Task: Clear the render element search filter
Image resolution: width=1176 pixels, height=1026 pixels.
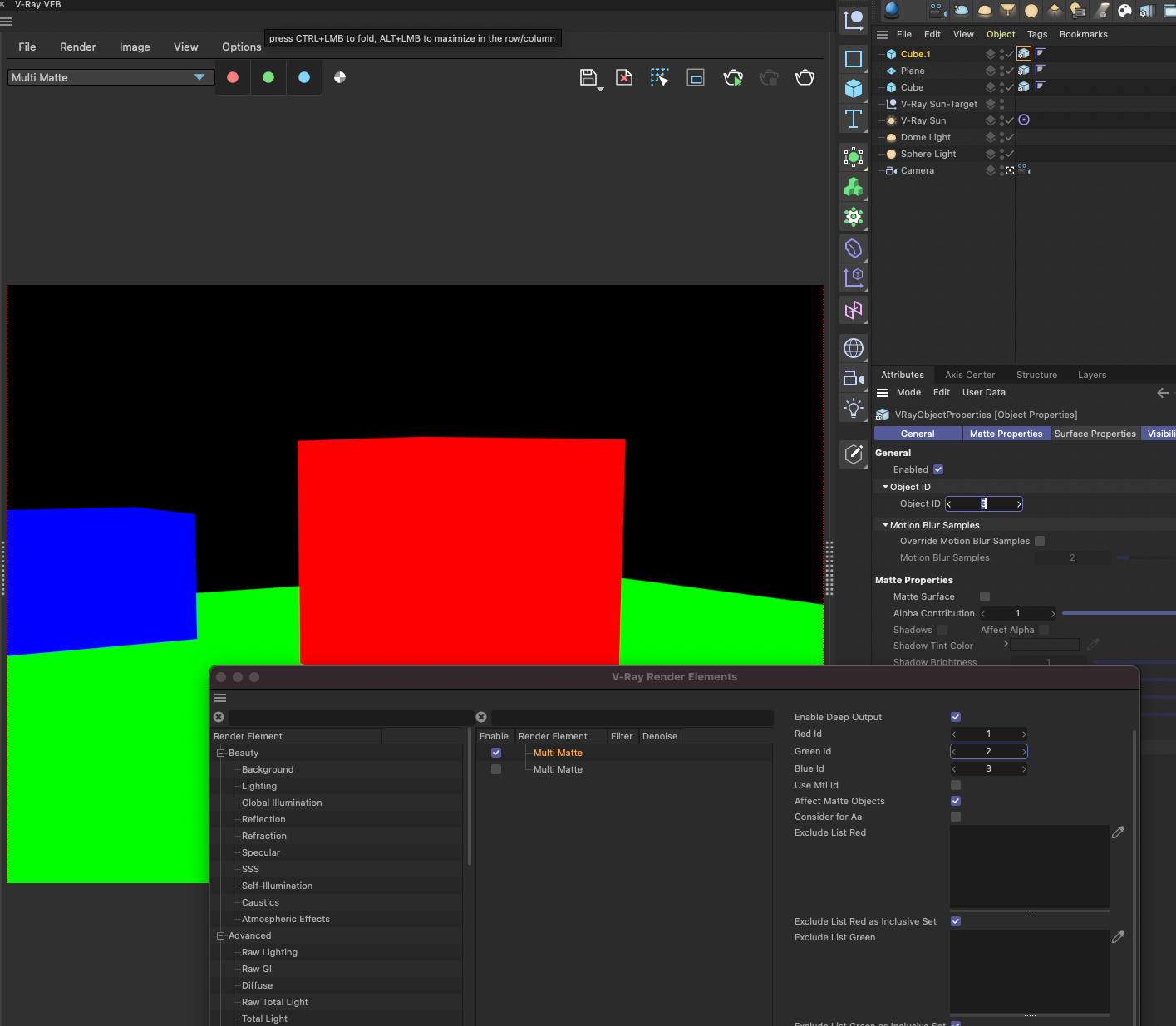Action: [x=219, y=717]
